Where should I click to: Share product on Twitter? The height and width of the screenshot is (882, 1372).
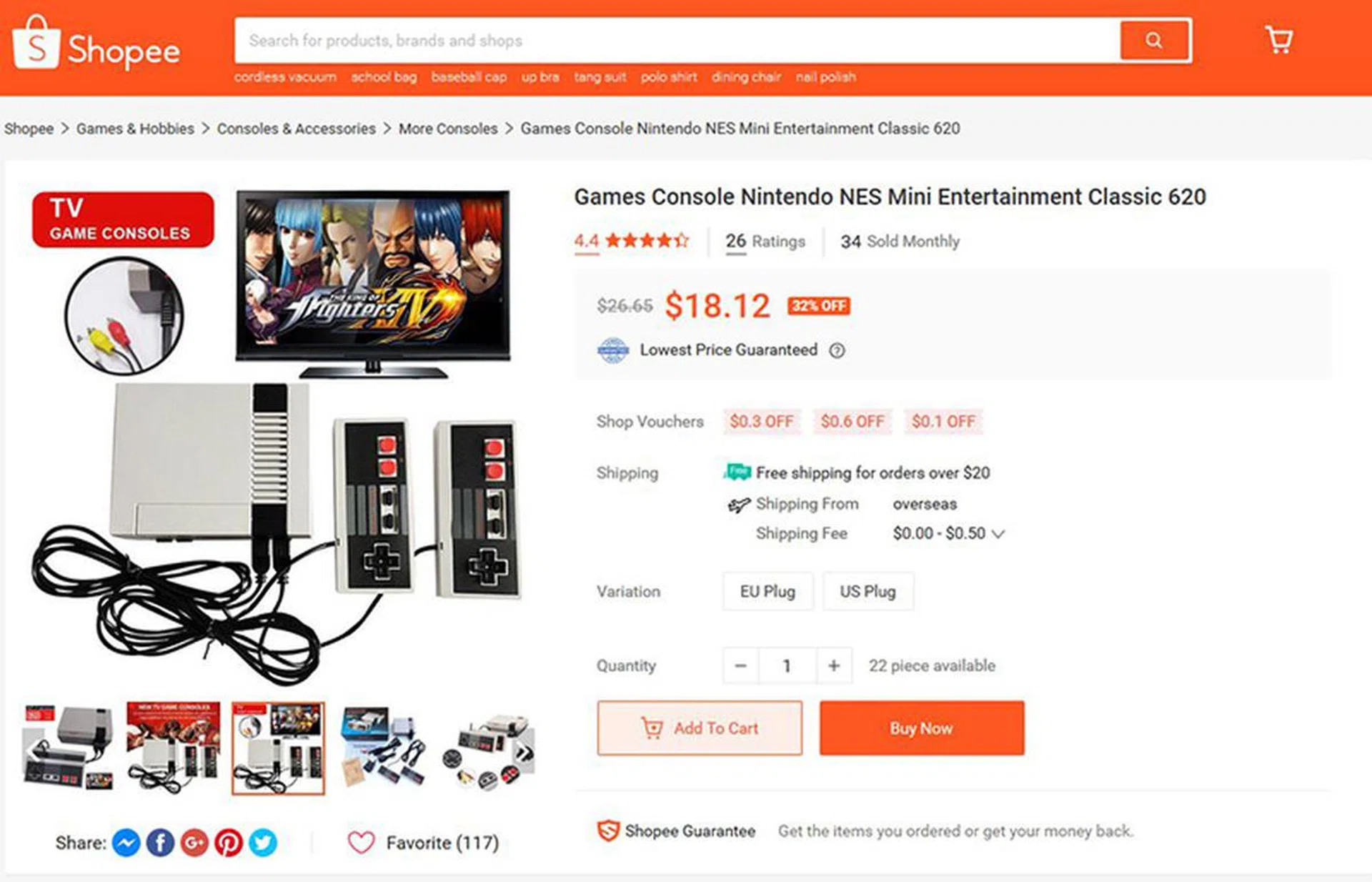click(263, 843)
